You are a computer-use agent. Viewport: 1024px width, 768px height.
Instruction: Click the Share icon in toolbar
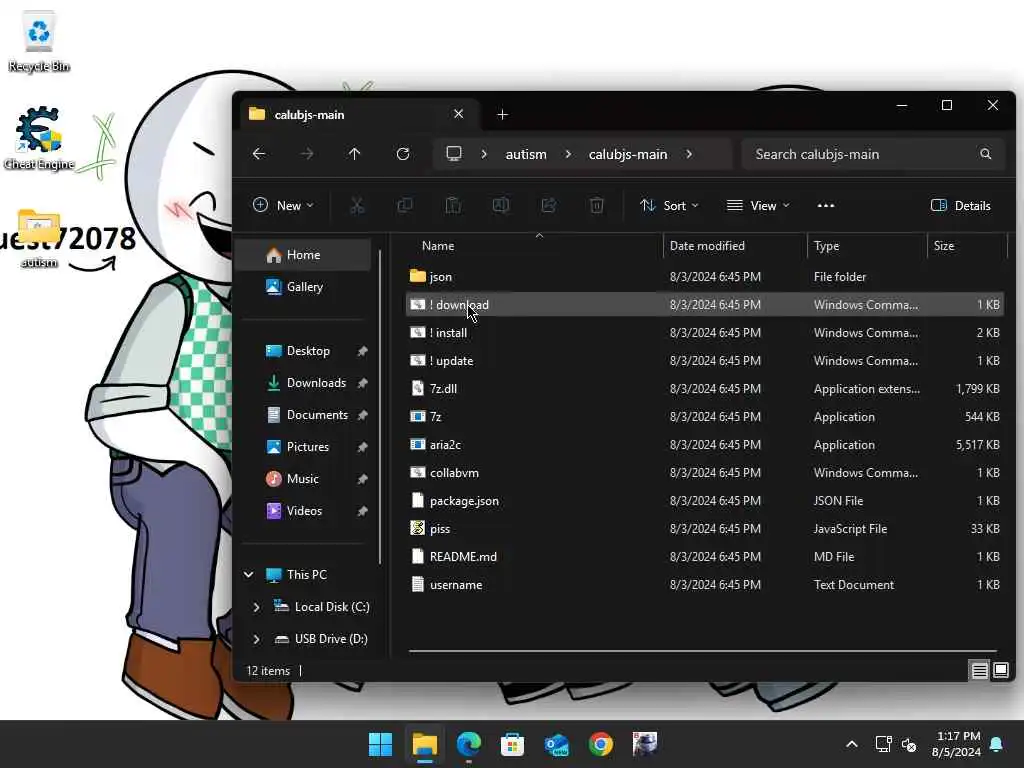point(549,206)
